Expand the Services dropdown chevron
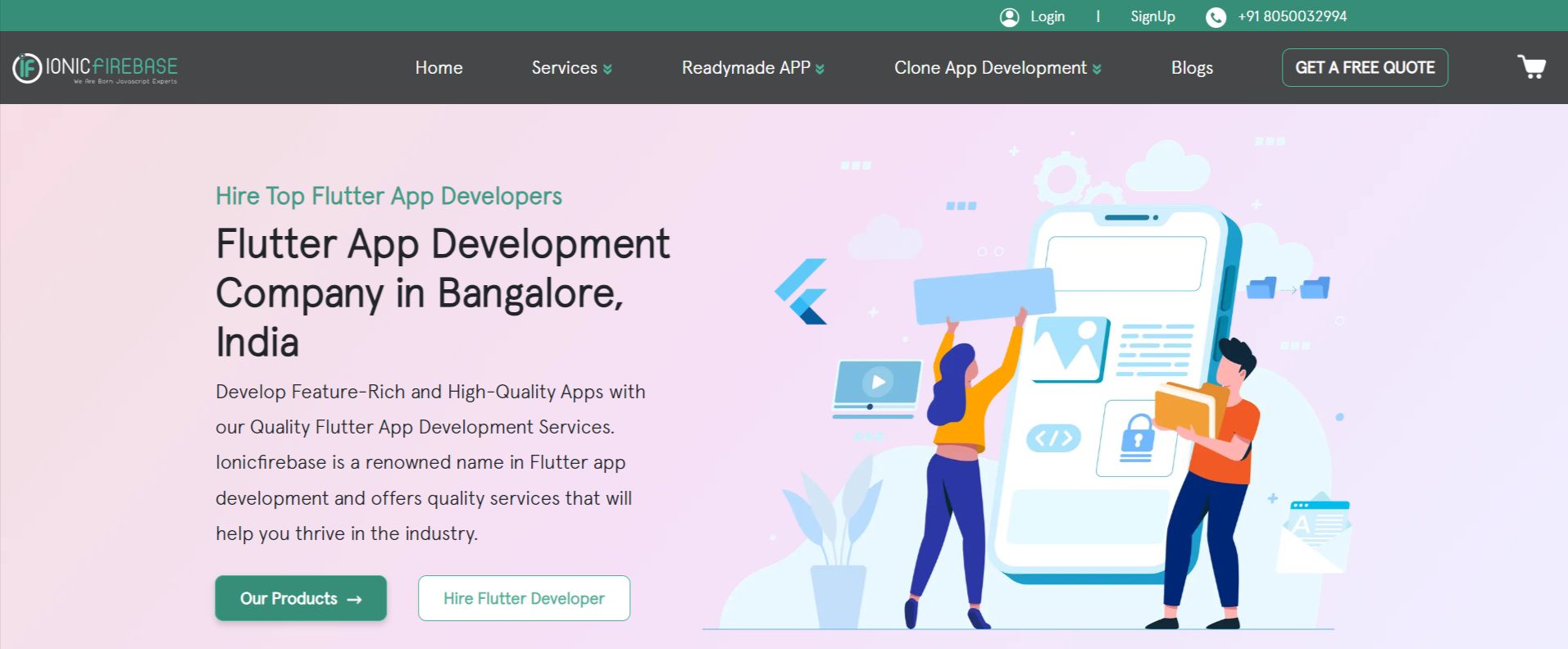Image resolution: width=1568 pixels, height=649 pixels. [x=607, y=70]
